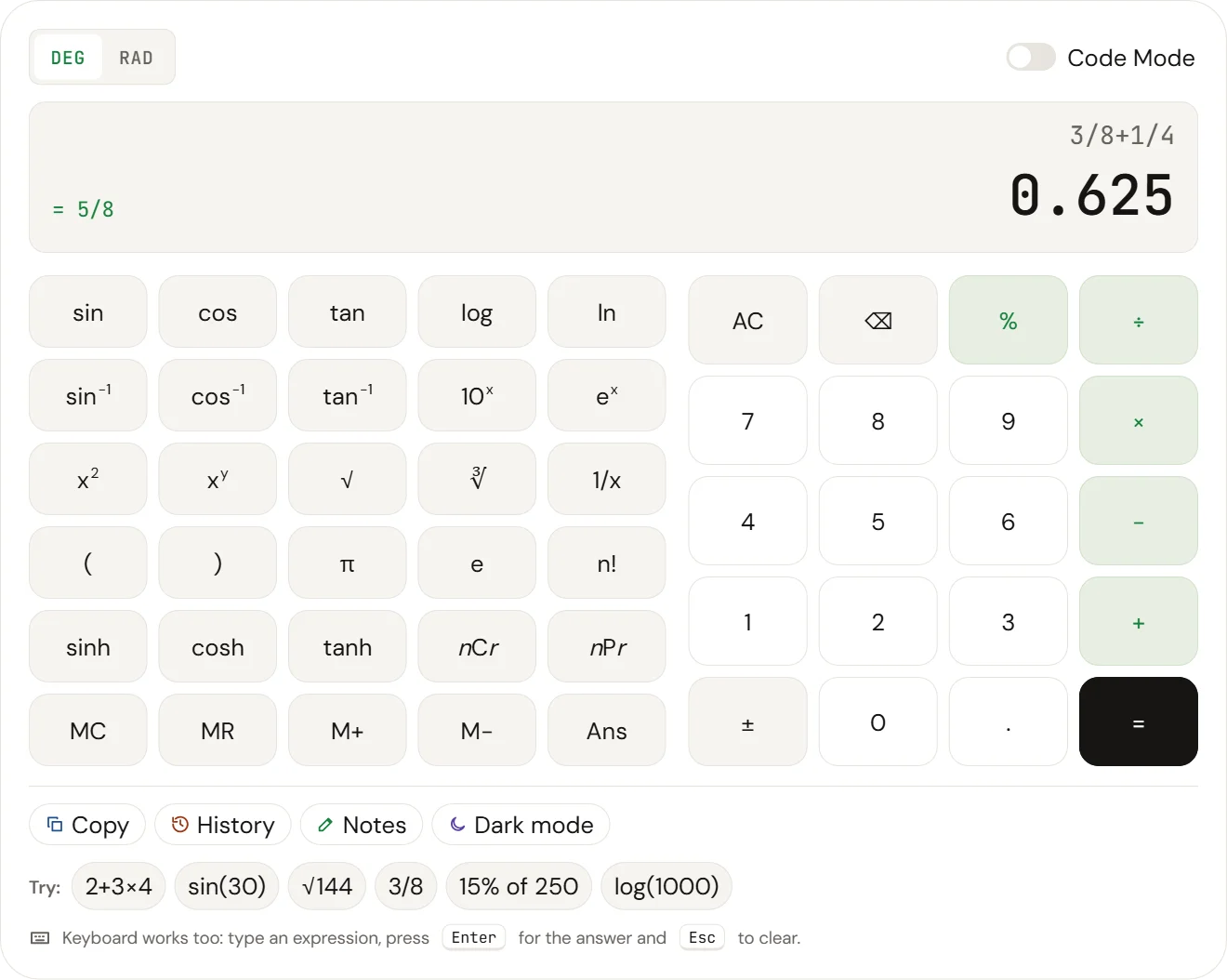Insert the pi constant
Screen dimensions: 1227x980
click(348, 563)
